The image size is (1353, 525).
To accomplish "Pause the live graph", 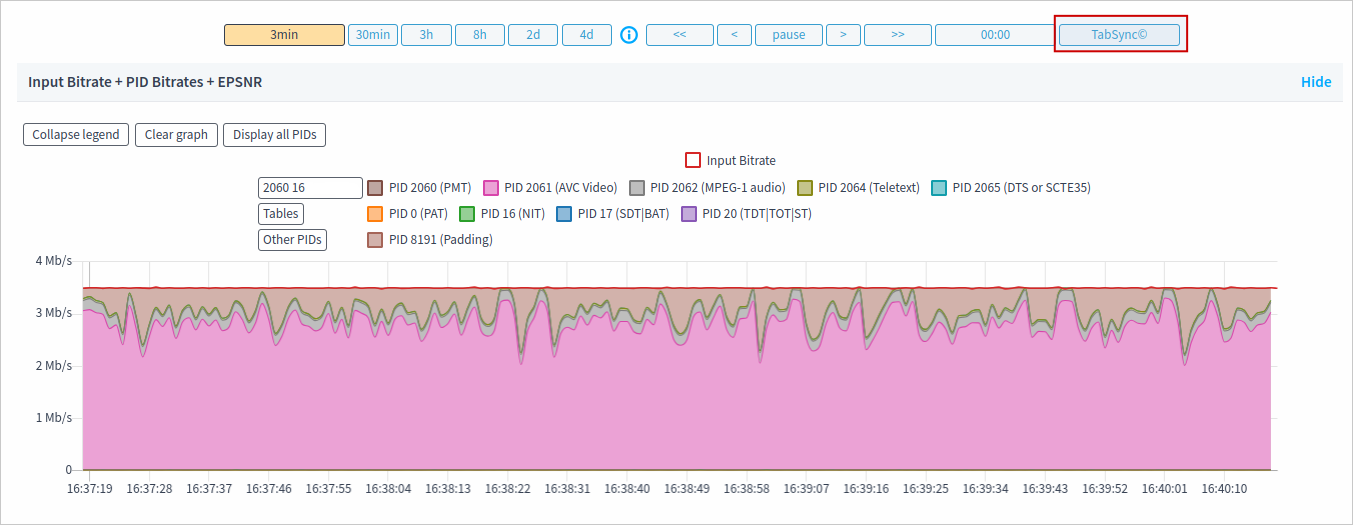I will pyautogui.click(x=788, y=35).
